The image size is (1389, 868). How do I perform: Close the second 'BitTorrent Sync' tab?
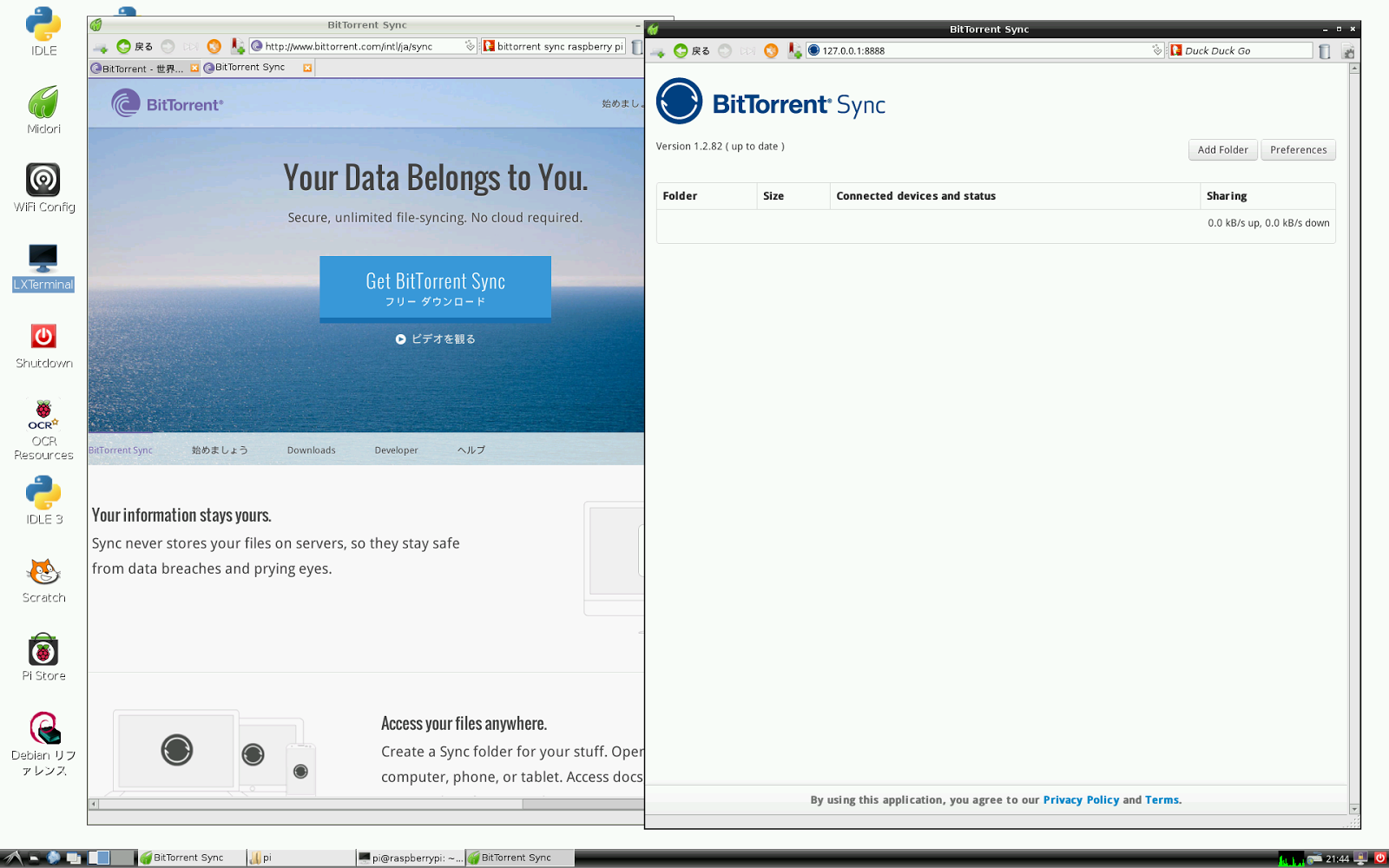(307, 68)
